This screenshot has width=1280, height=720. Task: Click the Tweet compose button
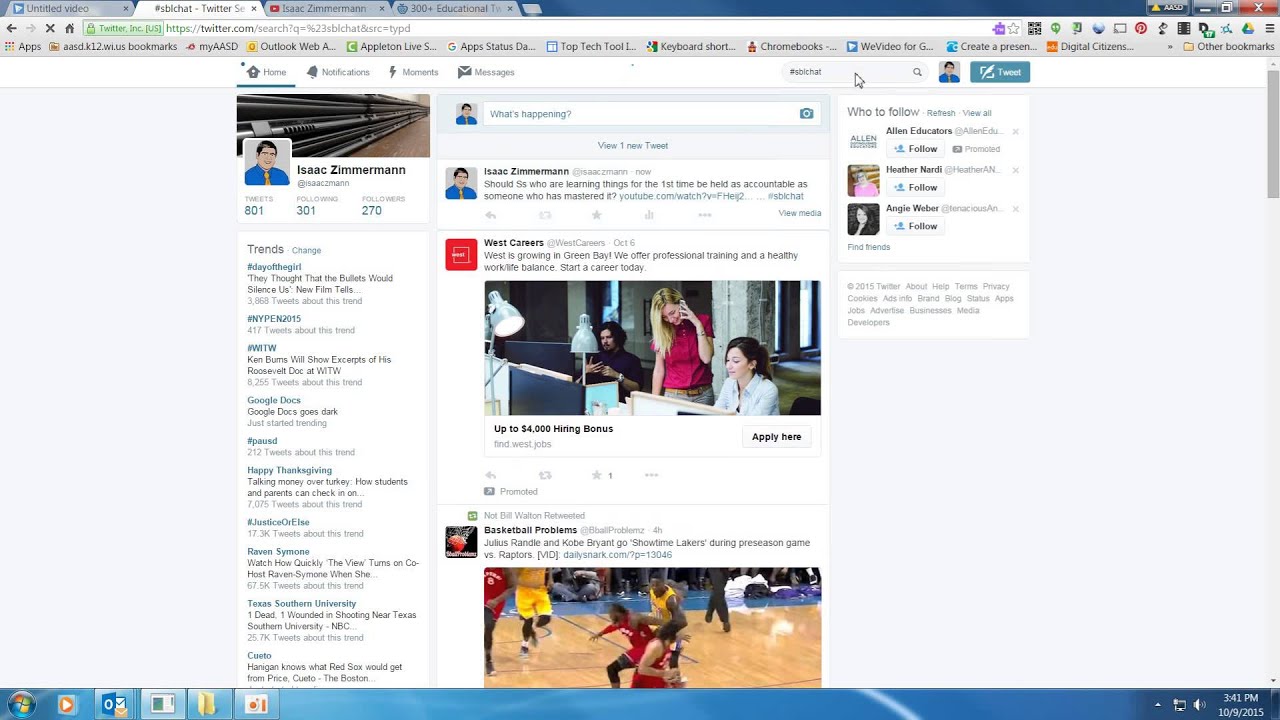[1000, 72]
